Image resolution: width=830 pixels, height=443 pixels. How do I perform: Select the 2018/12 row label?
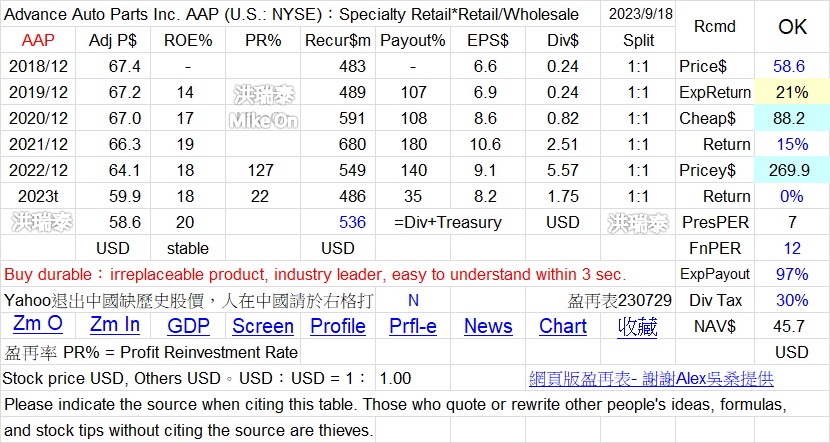pyautogui.click(x=38, y=66)
